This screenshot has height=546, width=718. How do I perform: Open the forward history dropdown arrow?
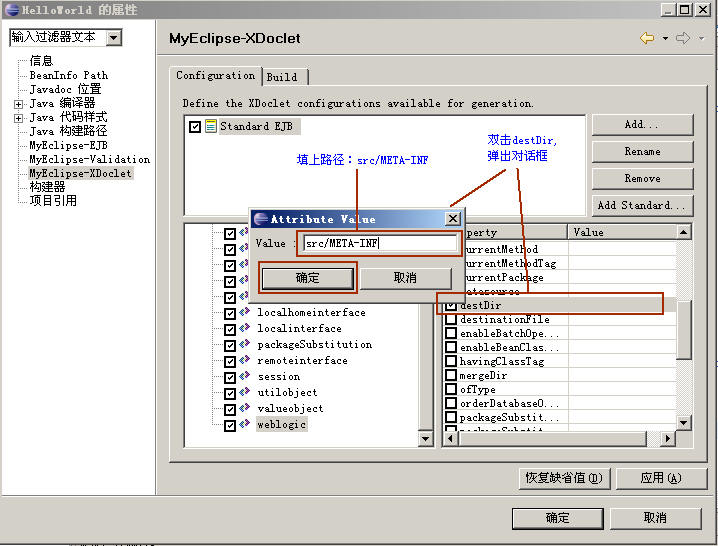pos(702,38)
